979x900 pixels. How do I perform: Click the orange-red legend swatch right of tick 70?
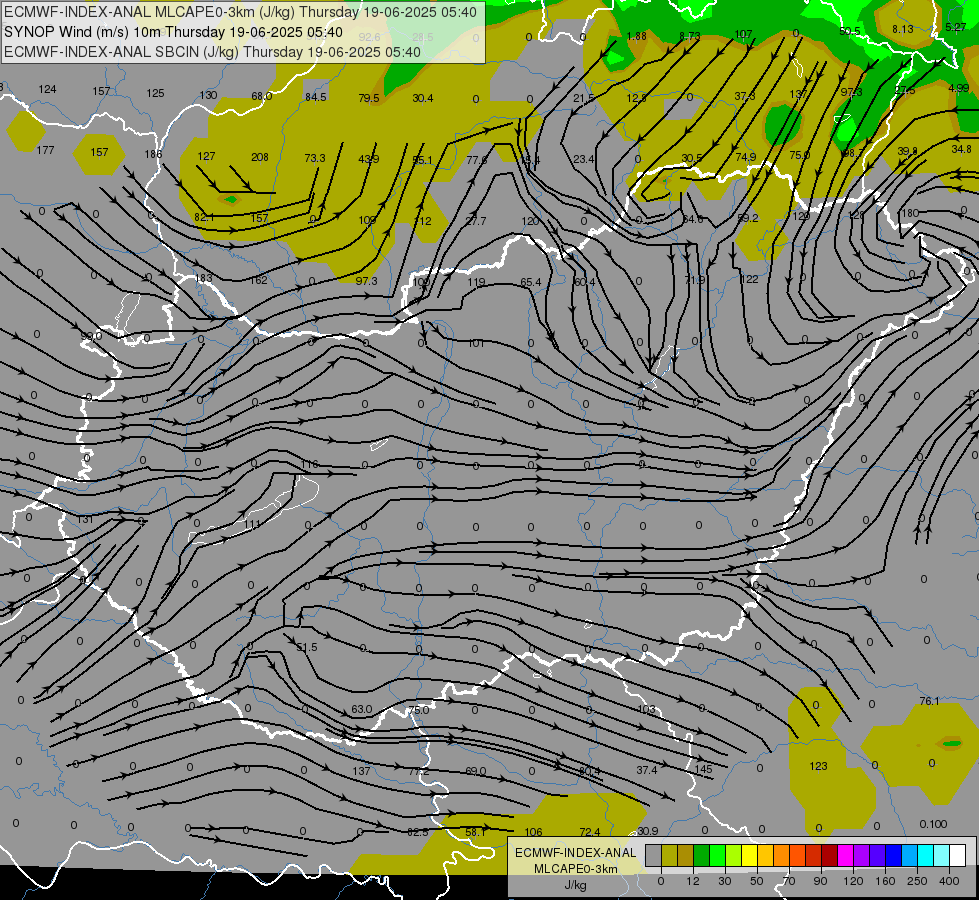click(x=797, y=855)
